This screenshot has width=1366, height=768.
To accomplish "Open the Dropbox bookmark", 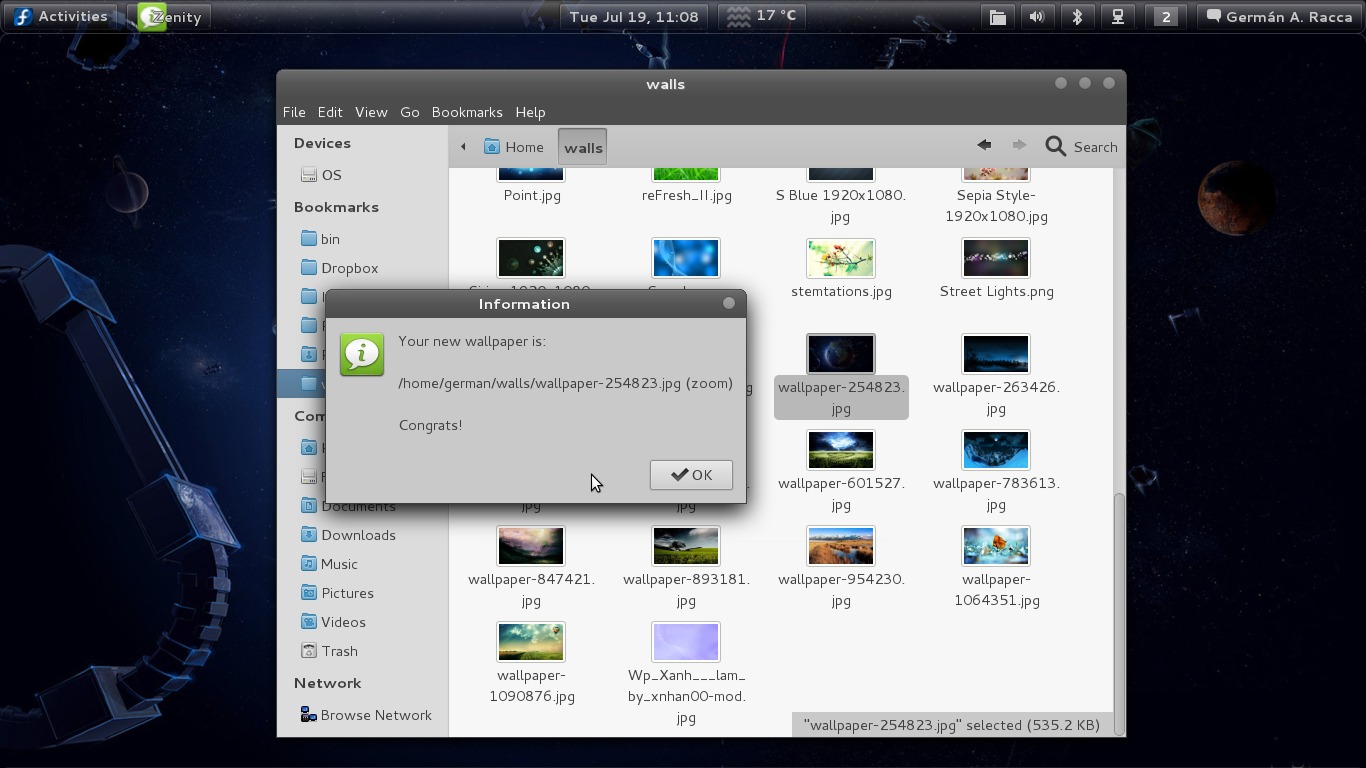I will click(339, 268).
